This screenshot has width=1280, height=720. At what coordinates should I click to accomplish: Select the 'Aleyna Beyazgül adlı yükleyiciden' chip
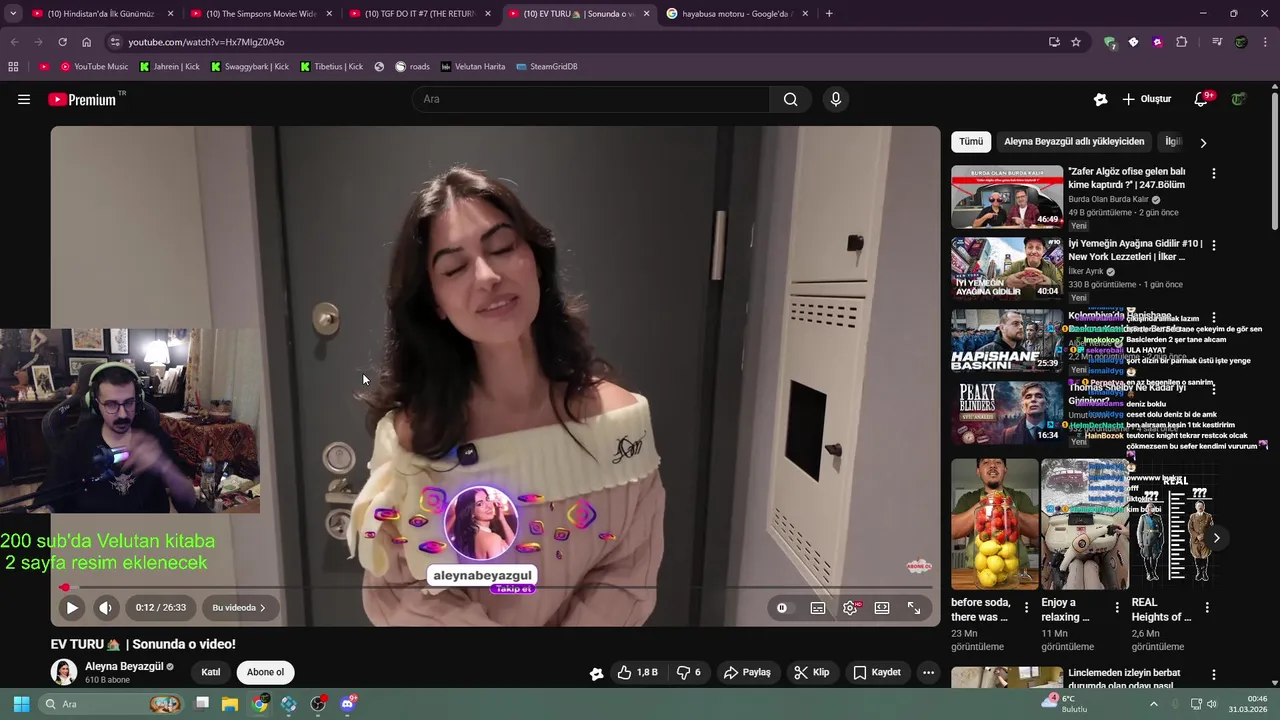point(1074,142)
